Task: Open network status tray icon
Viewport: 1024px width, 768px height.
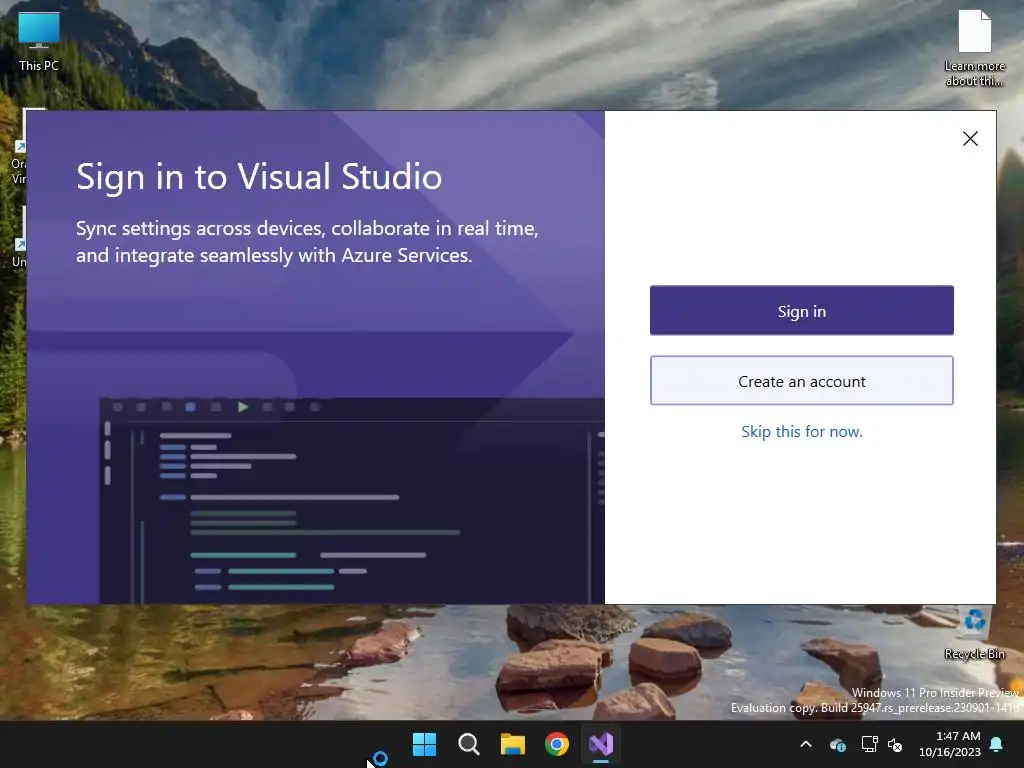Action: coord(869,744)
